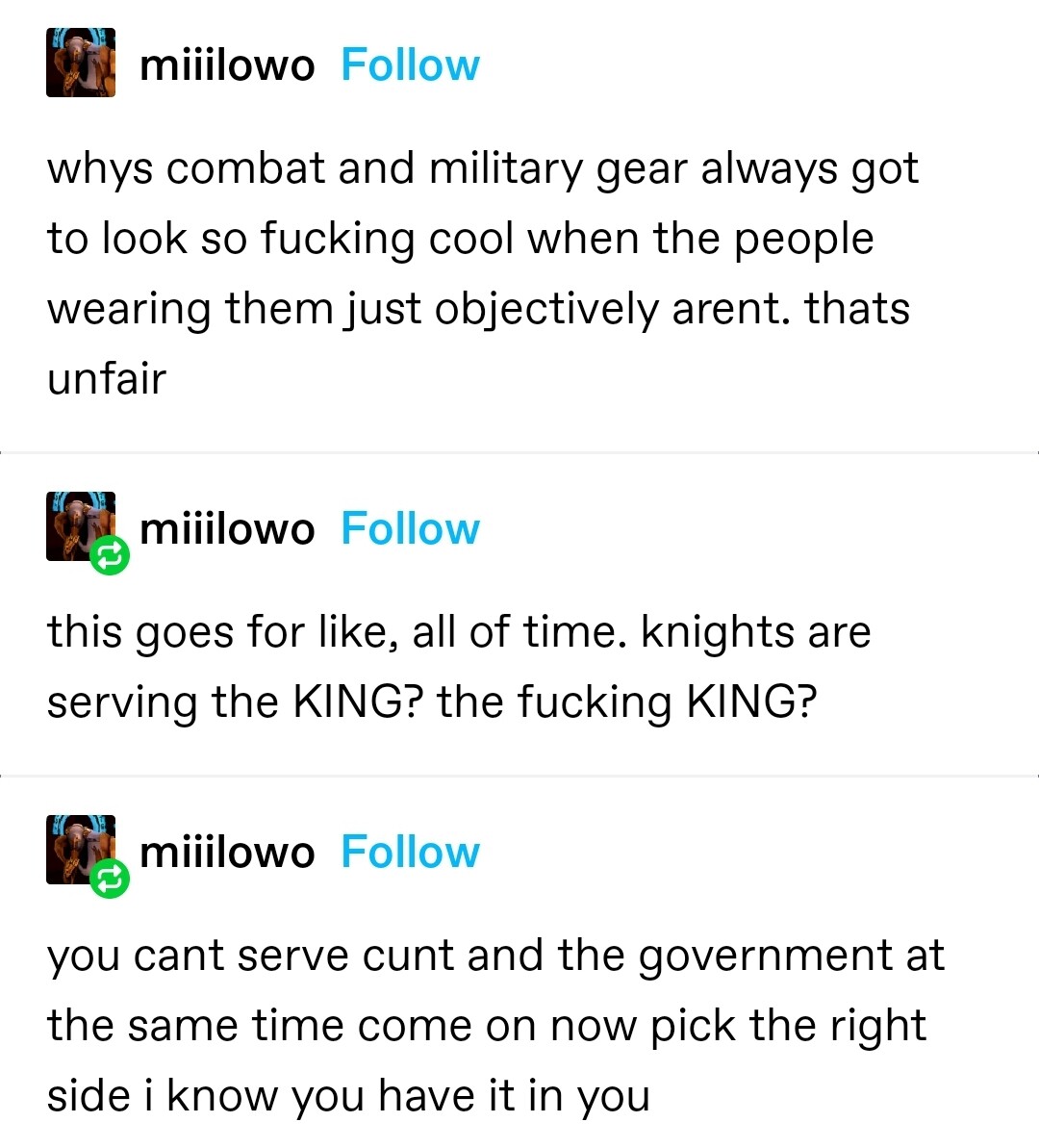Click the green reblog badge on knights post
This screenshot has width=1039, height=1148.
[110, 555]
